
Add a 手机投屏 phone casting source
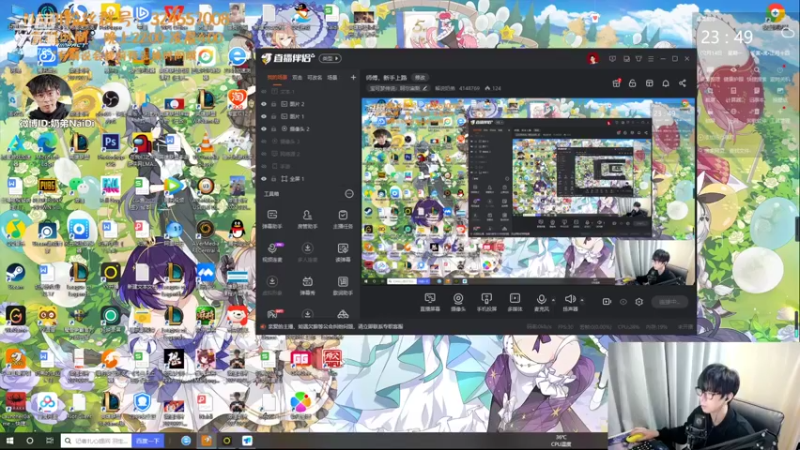tap(487, 302)
